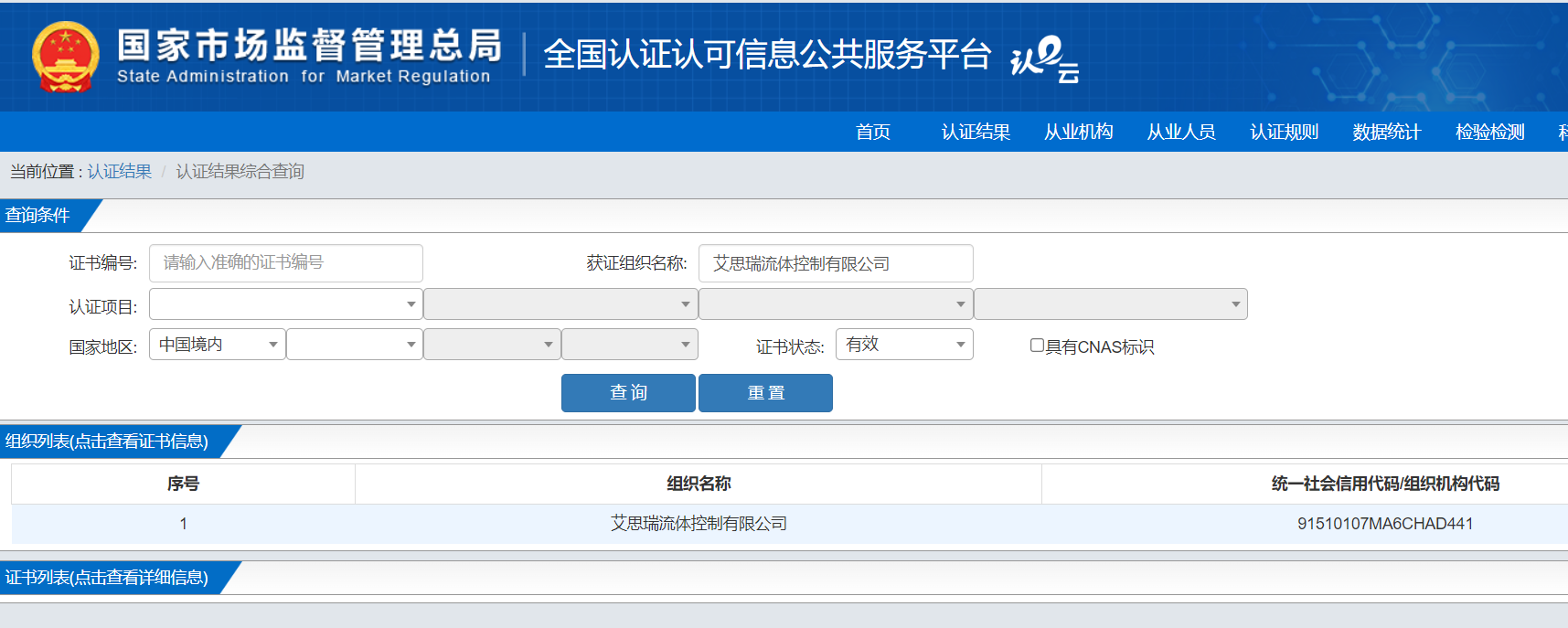
Task: Click the 重置 reset button
Action: click(765, 393)
